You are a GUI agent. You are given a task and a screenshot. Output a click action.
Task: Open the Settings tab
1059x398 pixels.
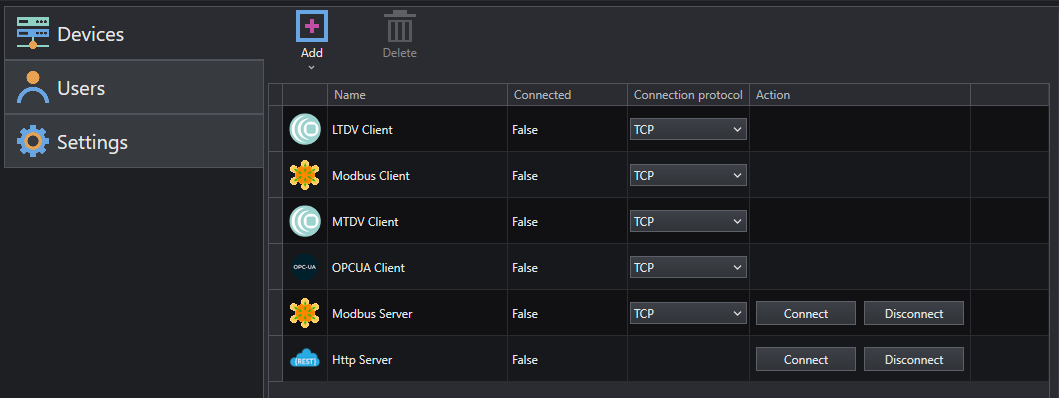[134, 141]
